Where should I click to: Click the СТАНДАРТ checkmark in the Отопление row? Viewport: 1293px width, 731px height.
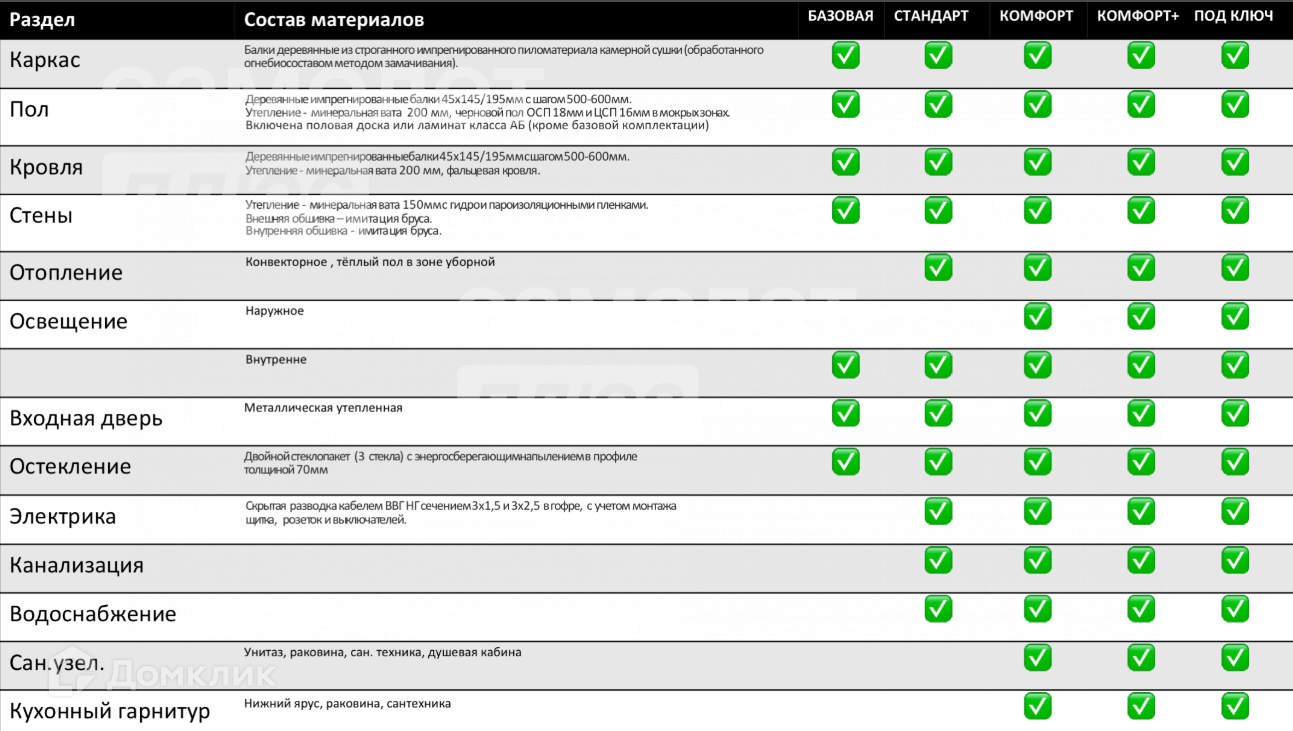coord(938,267)
